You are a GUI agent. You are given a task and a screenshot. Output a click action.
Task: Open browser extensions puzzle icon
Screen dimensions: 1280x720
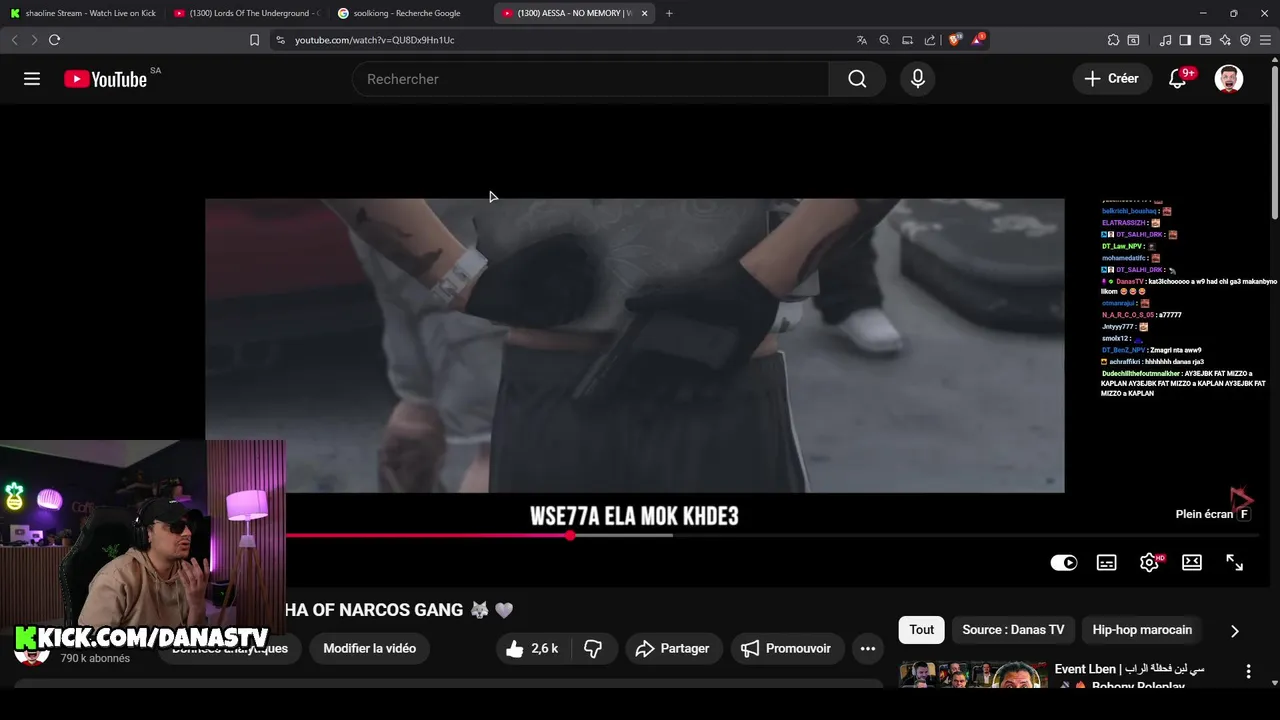(1113, 40)
